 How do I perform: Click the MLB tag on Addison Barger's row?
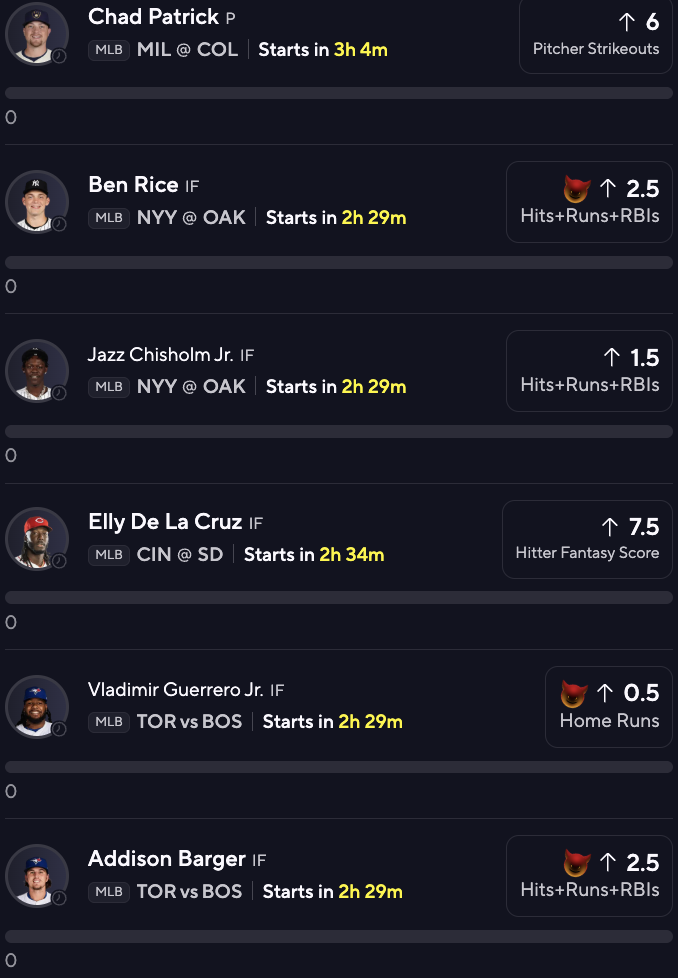coord(109,891)
